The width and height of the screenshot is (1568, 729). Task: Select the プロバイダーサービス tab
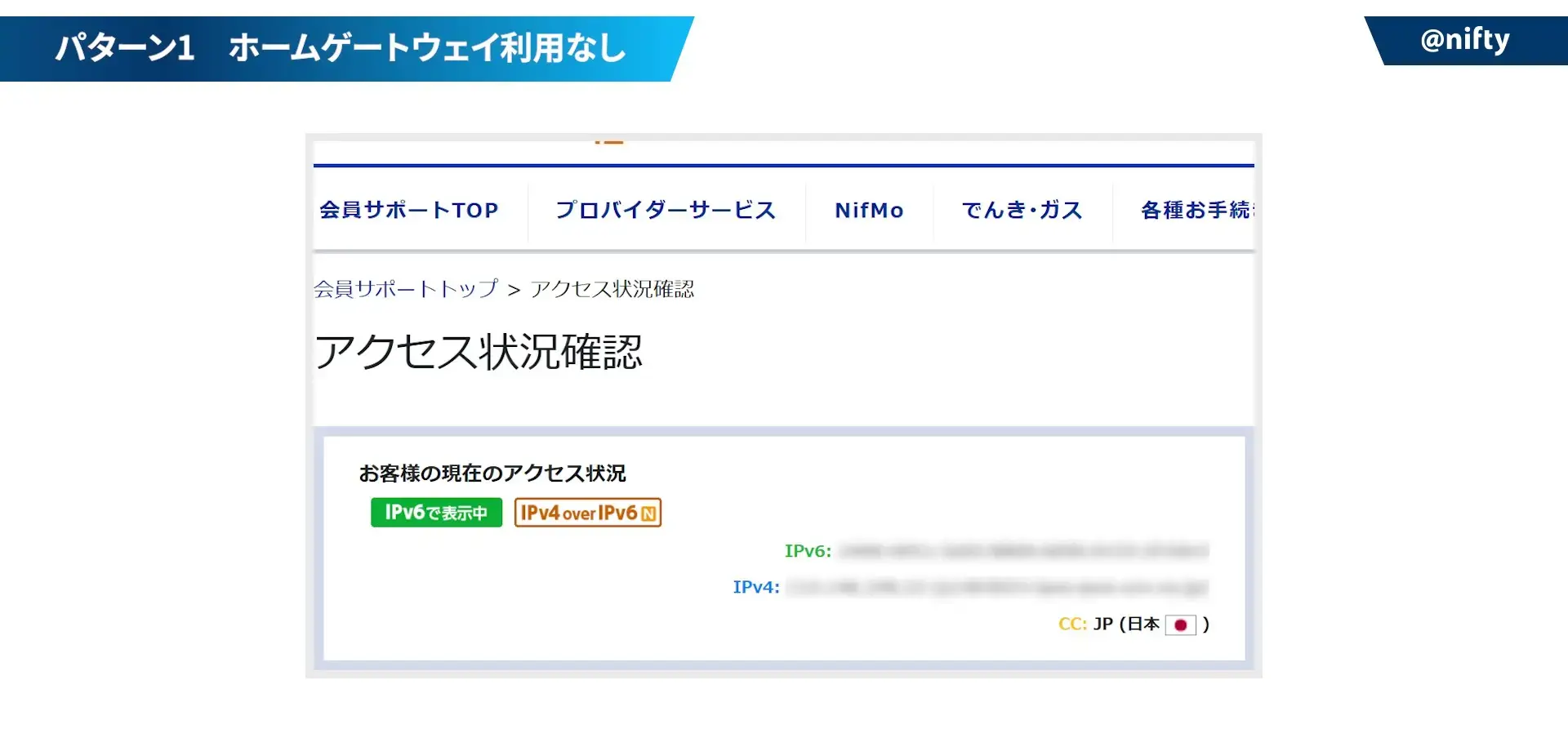666,211
